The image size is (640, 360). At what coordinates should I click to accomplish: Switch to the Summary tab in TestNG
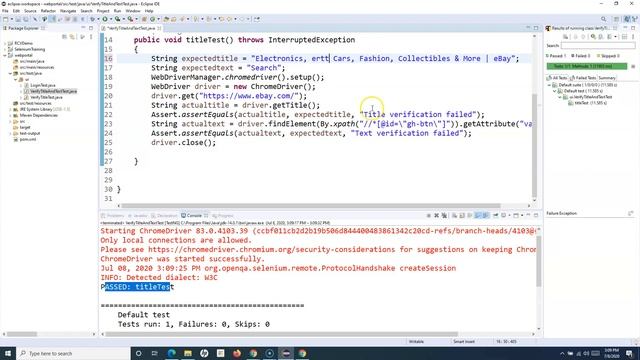click(607, 78)
